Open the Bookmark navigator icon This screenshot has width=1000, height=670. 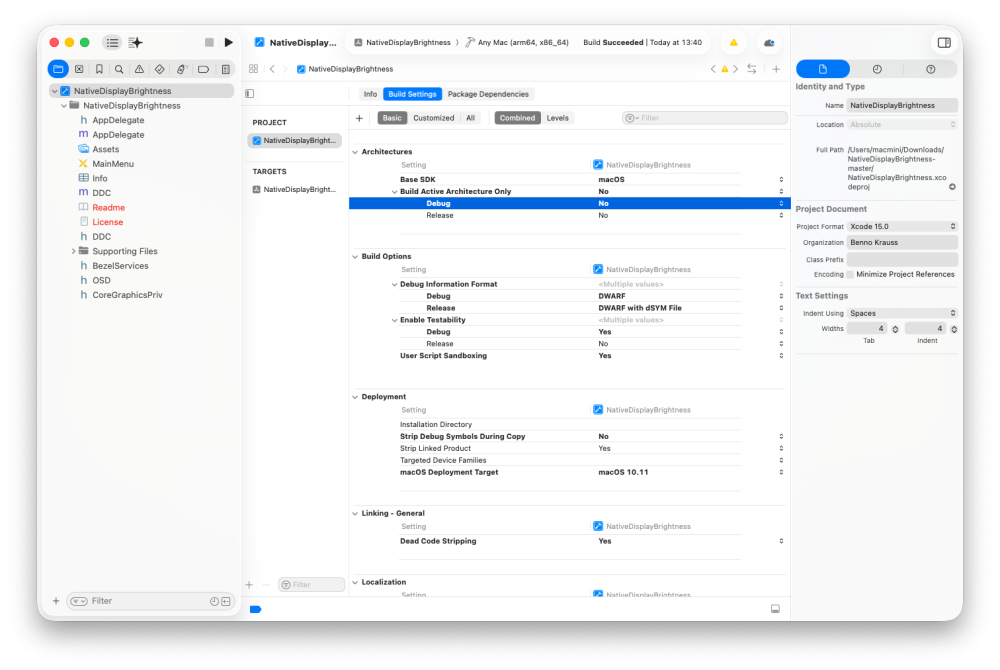(99, 69)
